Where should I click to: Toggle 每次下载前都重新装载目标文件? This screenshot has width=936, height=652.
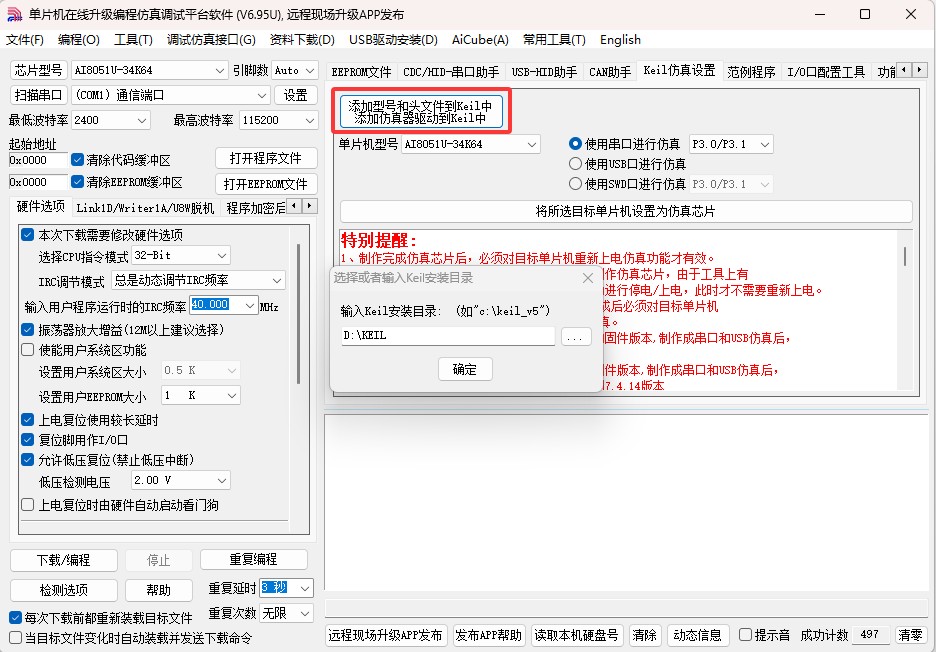click(x=16, y=617)
